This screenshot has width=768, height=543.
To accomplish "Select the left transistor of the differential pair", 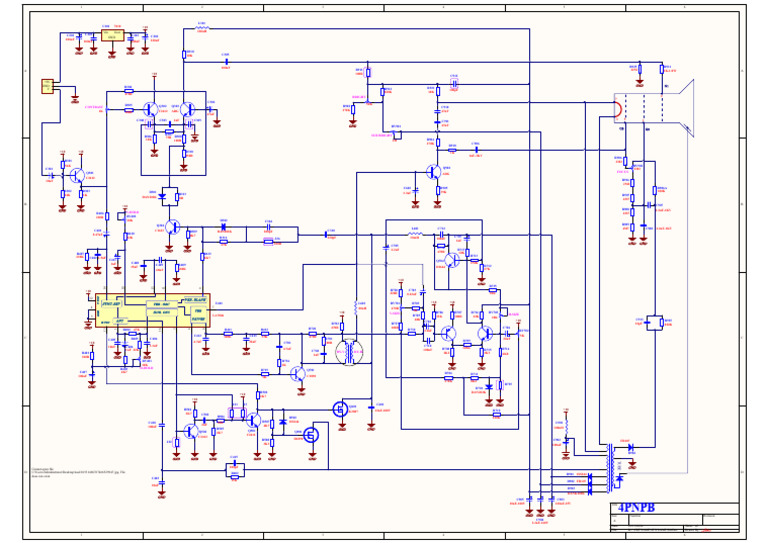I will point(150,110).
